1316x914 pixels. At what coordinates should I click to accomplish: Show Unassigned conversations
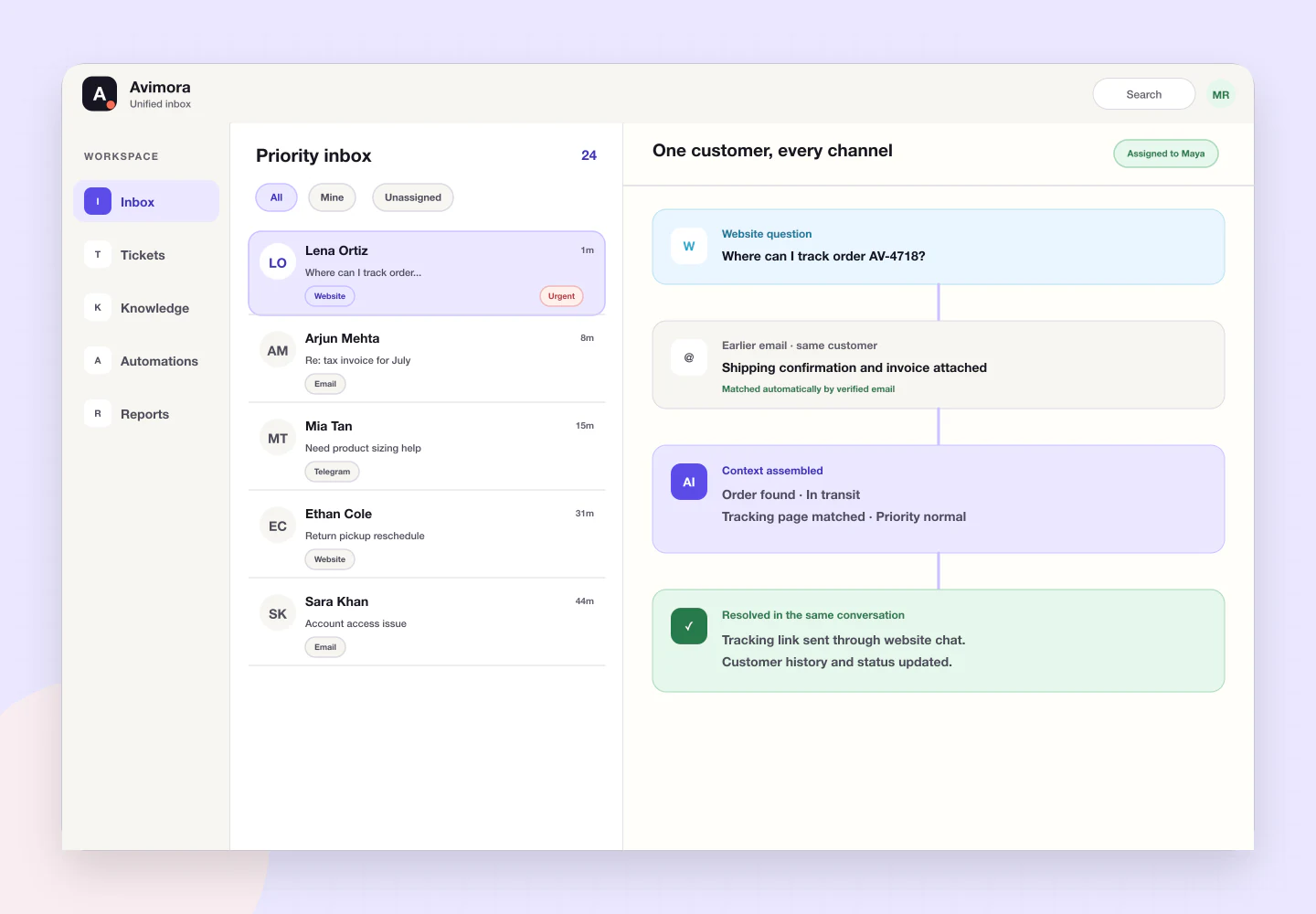[413, 197]
